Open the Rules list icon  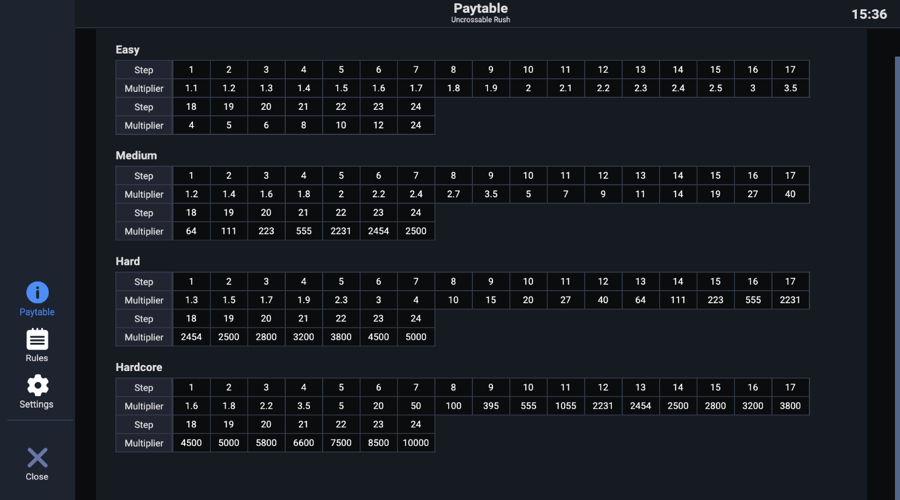coord(37,339)
